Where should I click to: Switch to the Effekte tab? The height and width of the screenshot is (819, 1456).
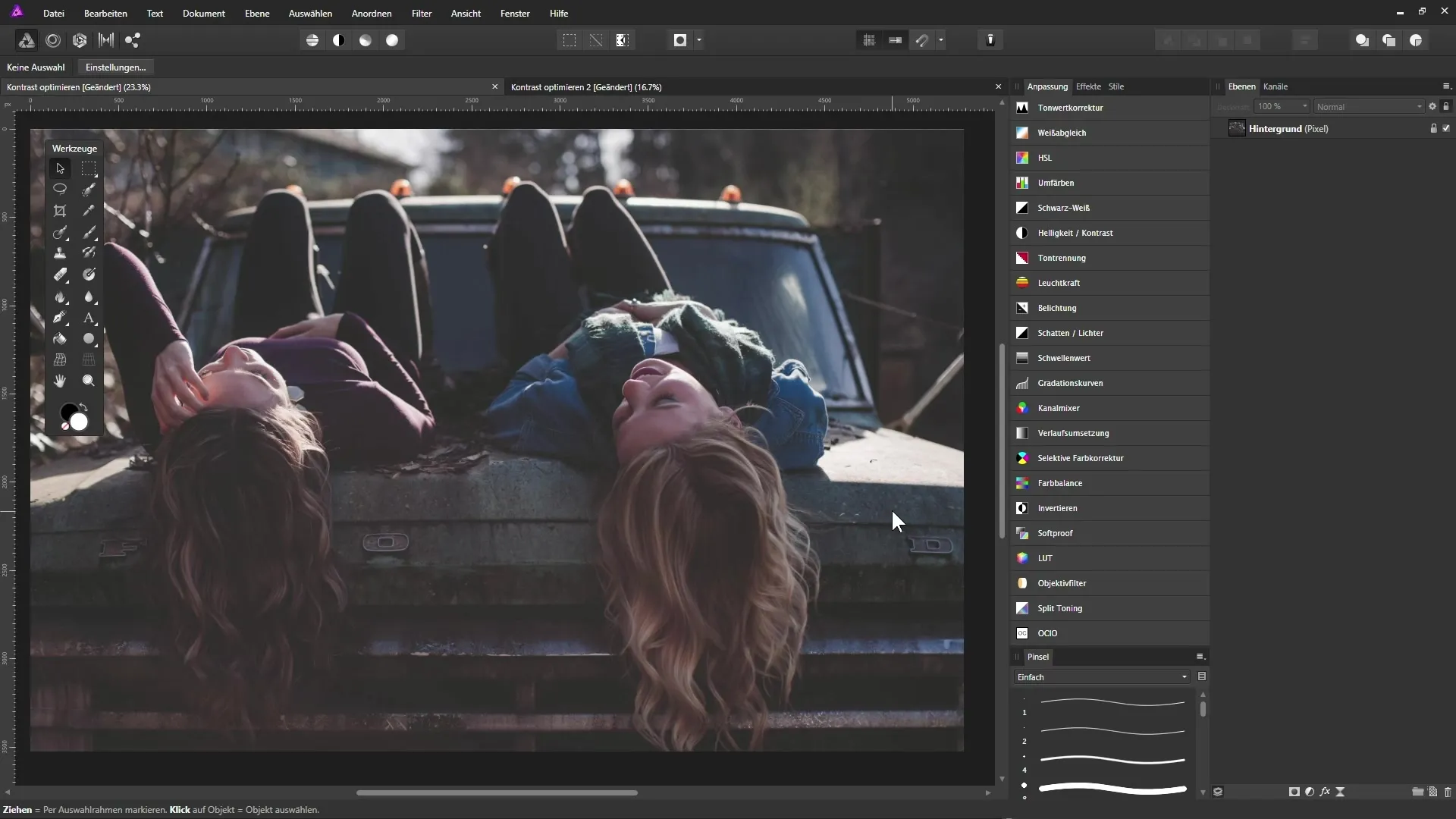1088,86
